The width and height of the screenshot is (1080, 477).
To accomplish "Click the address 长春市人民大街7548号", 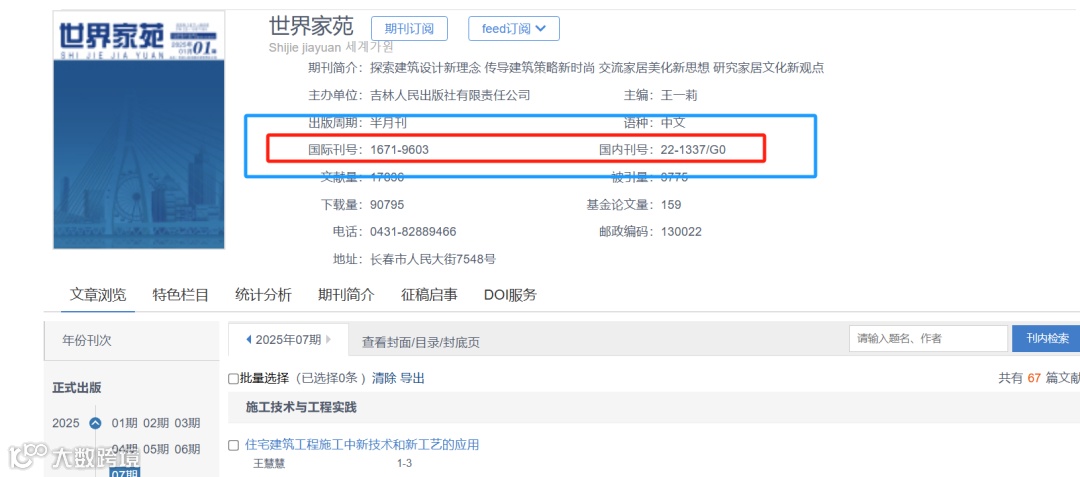I will click(433, 259).
